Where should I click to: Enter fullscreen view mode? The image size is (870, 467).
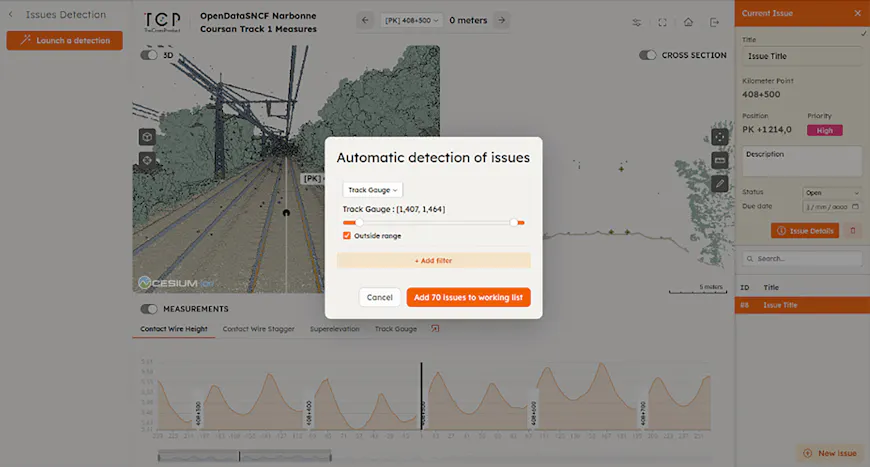[662, 22]
